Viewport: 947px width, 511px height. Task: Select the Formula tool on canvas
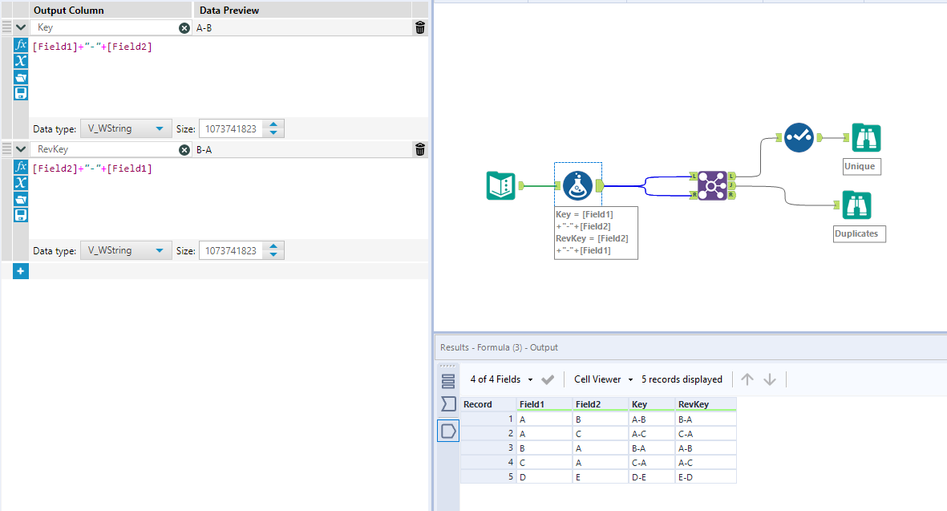578,185
